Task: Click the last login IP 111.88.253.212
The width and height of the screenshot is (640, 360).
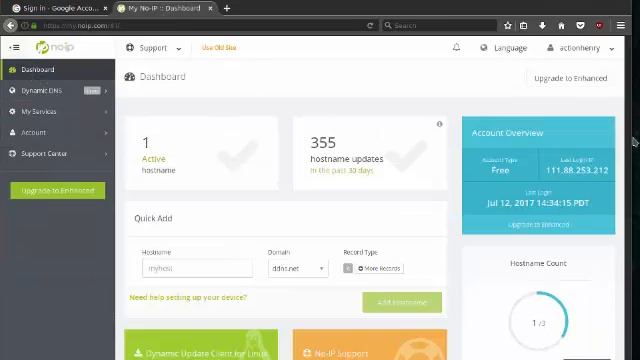Action: pyautogui.click(x=577, y=170)
